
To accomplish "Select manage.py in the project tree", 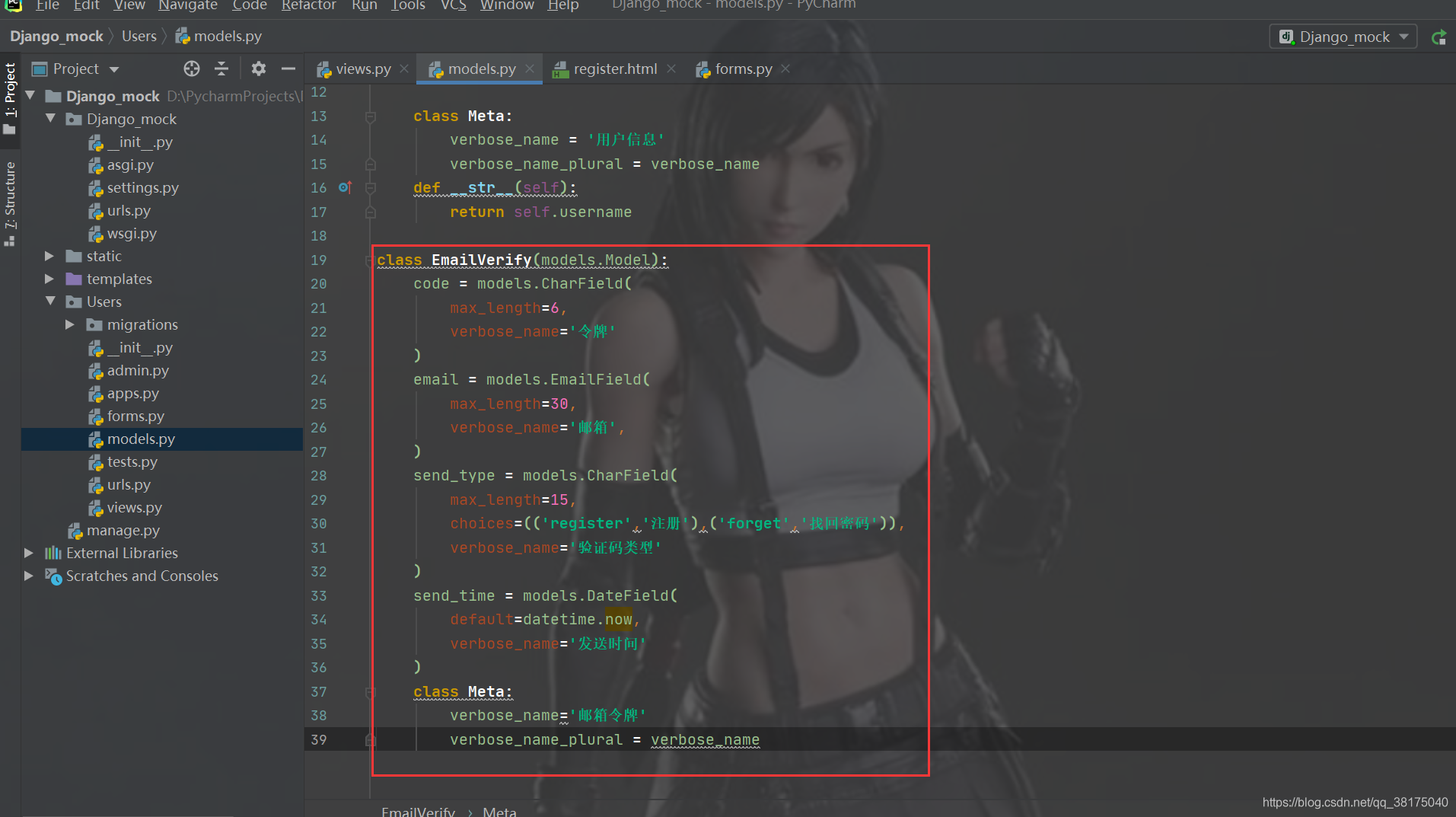I will tap(123, 530).
